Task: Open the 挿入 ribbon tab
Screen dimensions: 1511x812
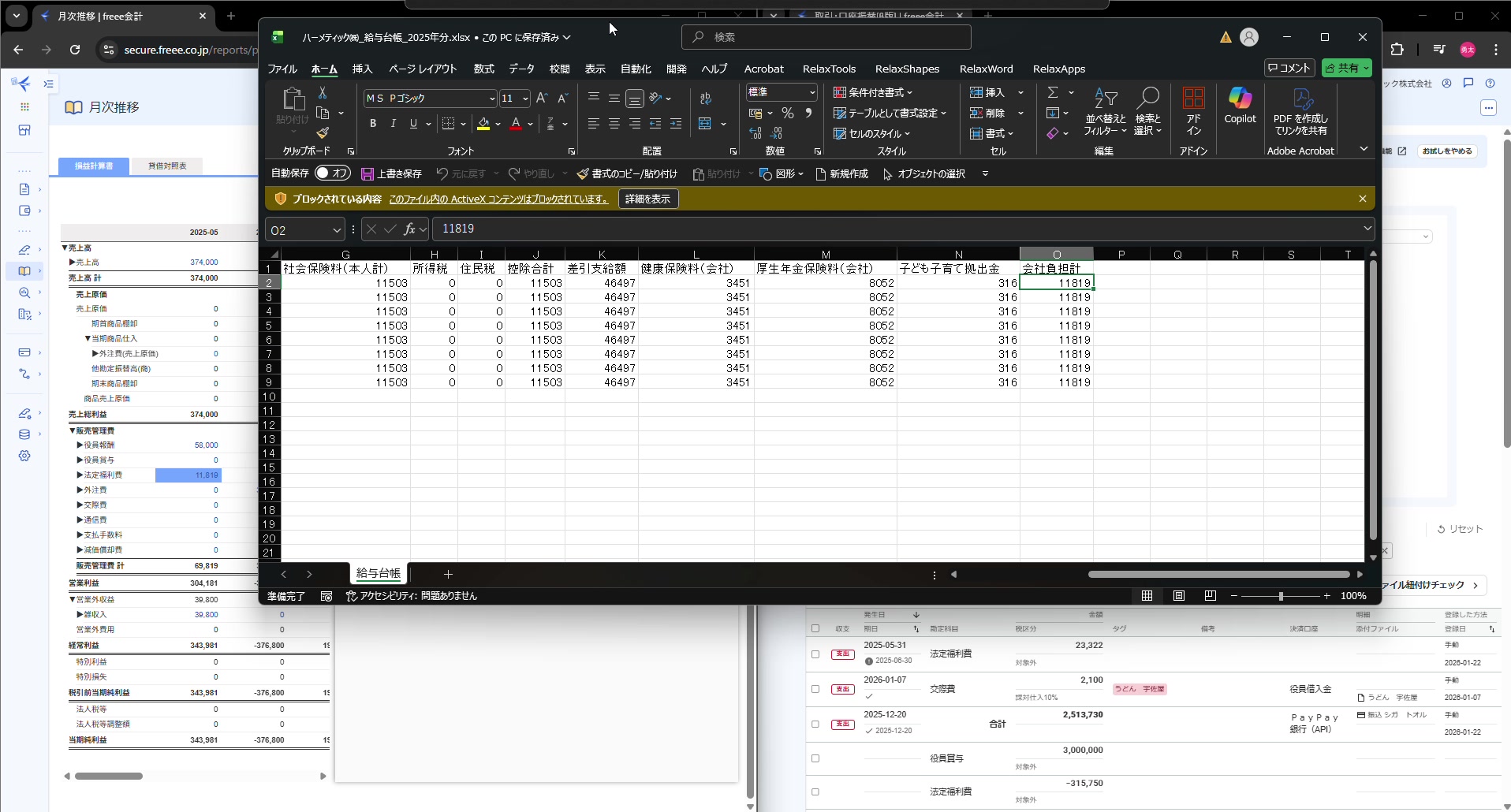Action: pyautogui.click(x=362, y=69)
